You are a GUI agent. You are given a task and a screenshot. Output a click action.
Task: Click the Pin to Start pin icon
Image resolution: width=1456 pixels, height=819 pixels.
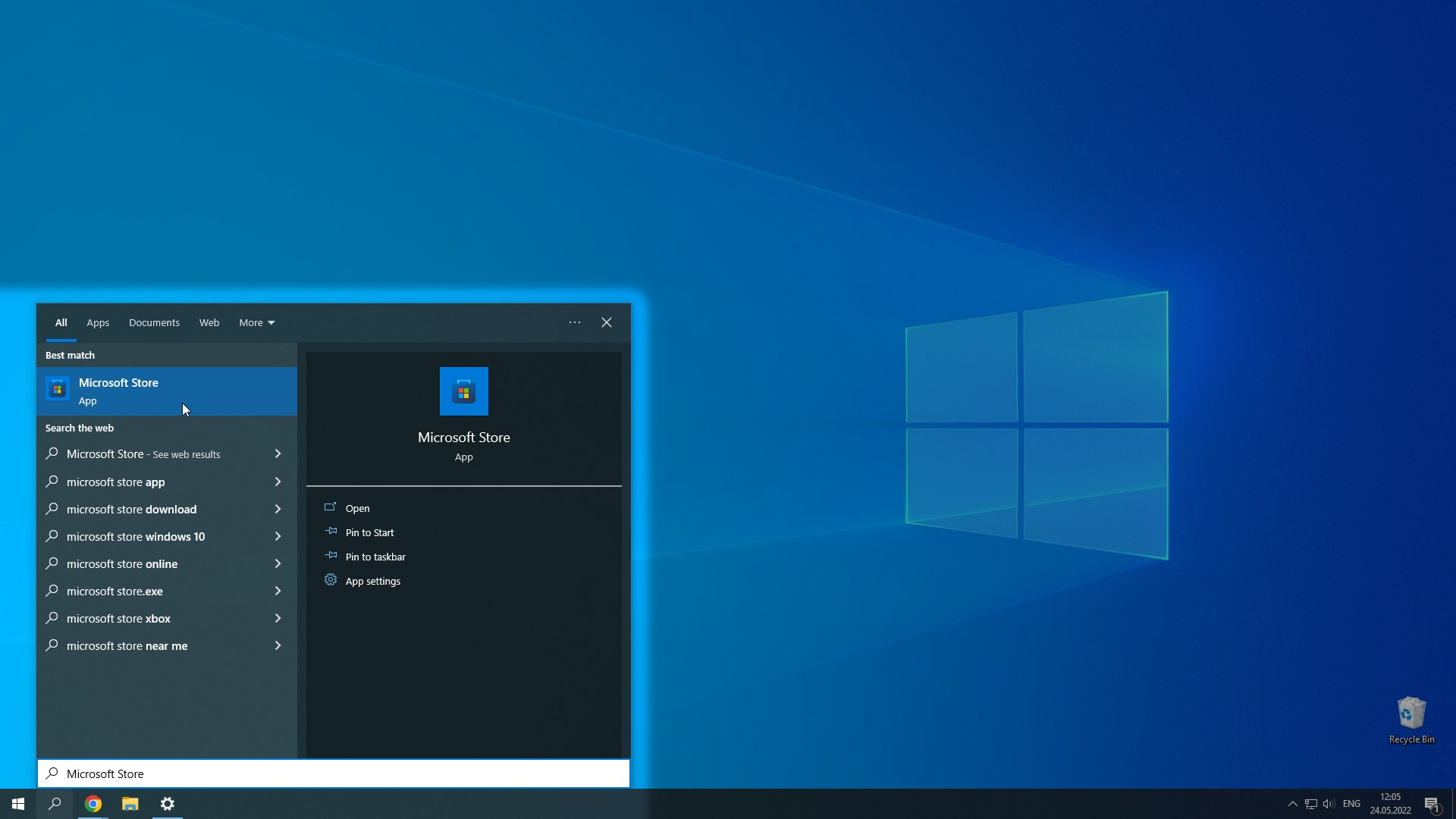click(x=331, y=532)
